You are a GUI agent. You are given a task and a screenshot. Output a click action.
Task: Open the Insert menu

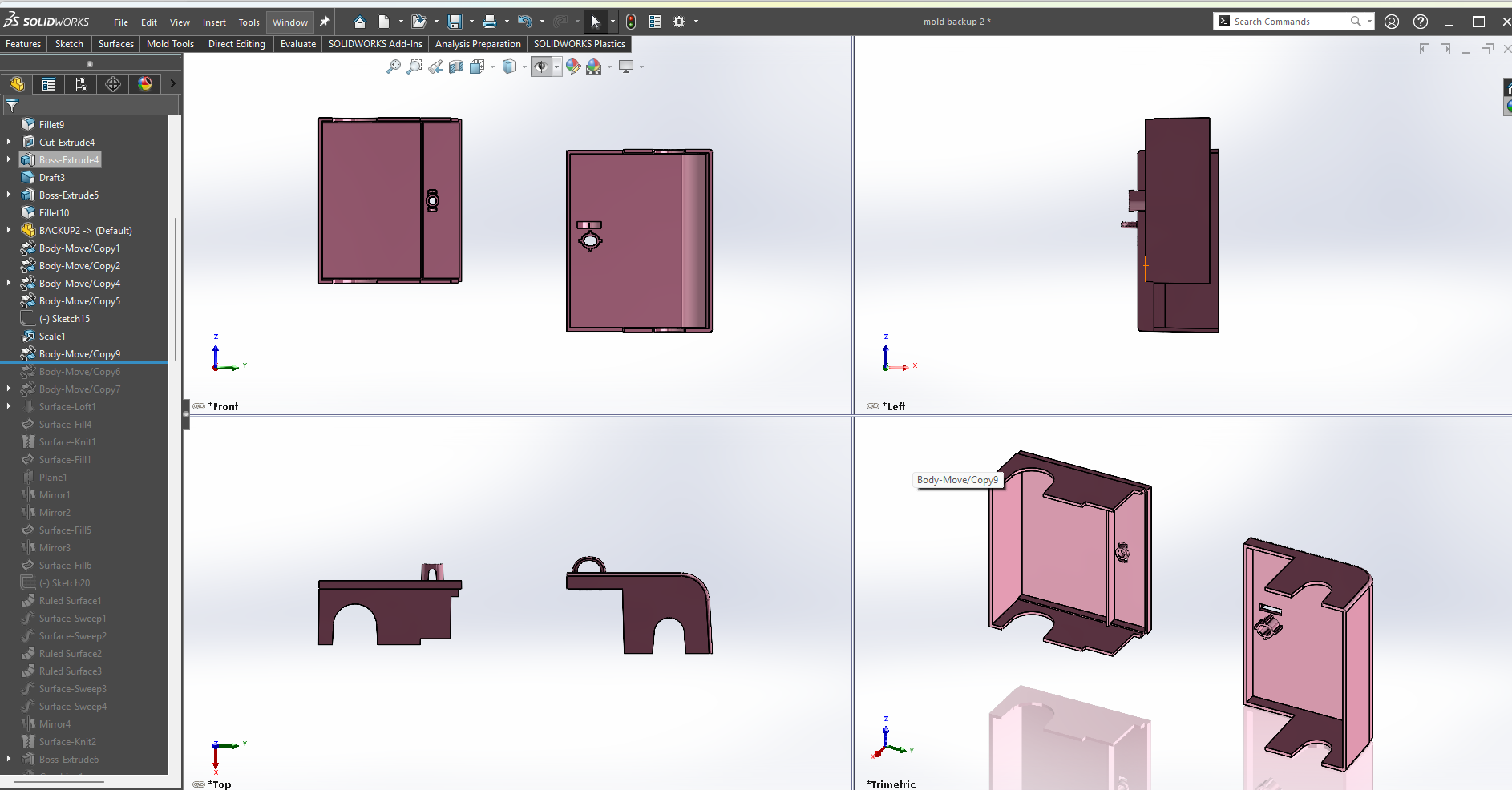coord(214,22)
